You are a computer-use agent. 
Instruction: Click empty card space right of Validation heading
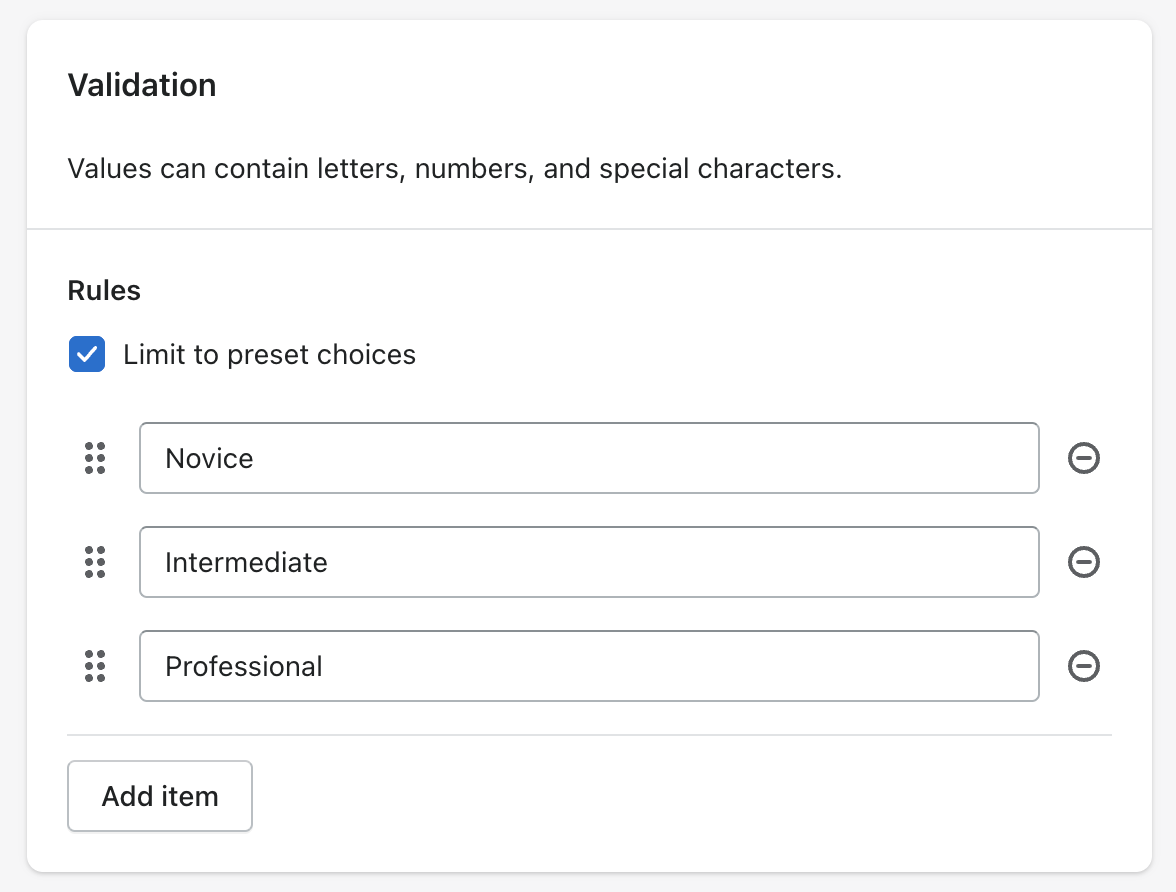click(700, 85)
